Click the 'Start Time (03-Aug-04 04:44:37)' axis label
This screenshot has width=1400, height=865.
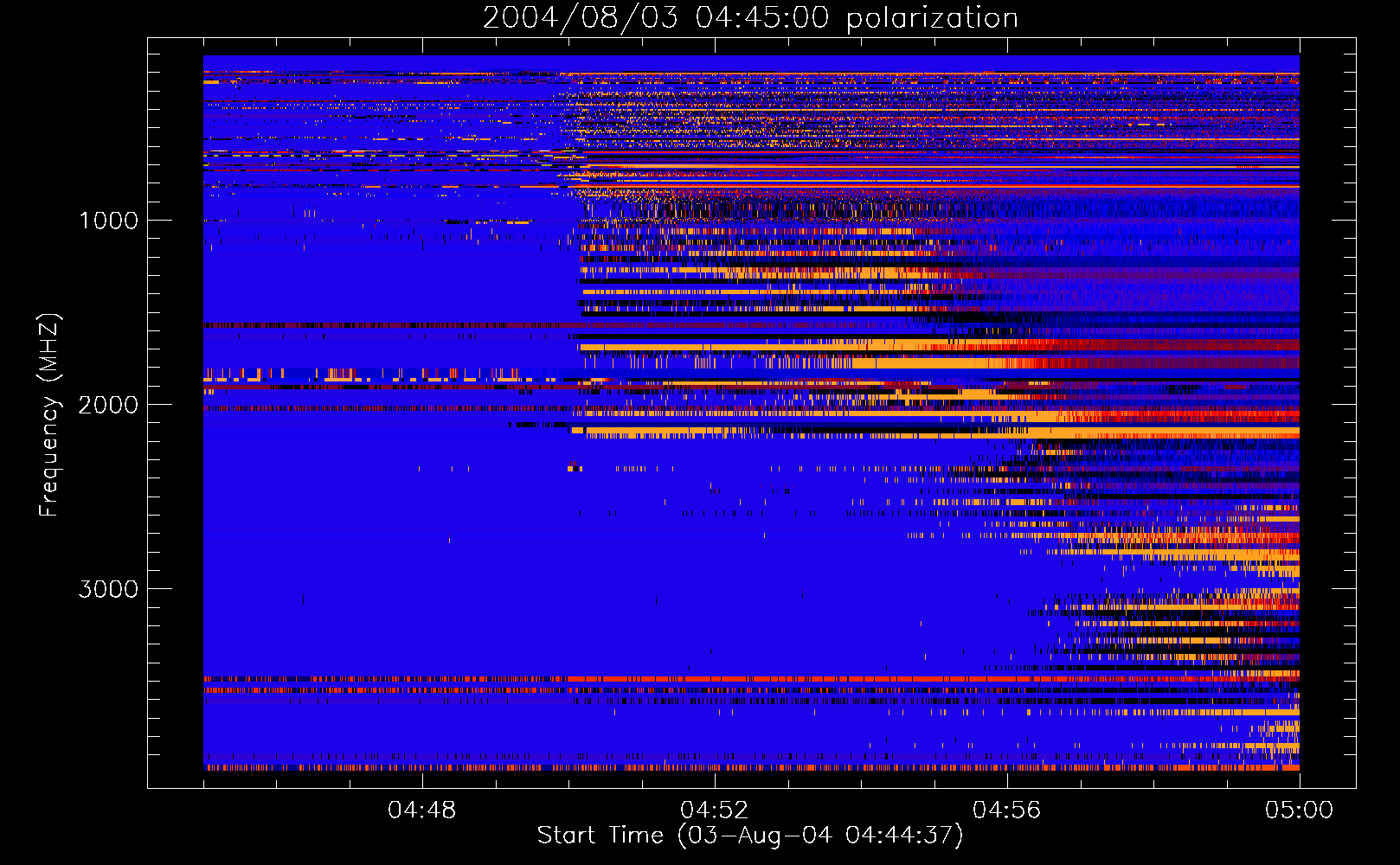pyautogui.click(x=750, y=836)
